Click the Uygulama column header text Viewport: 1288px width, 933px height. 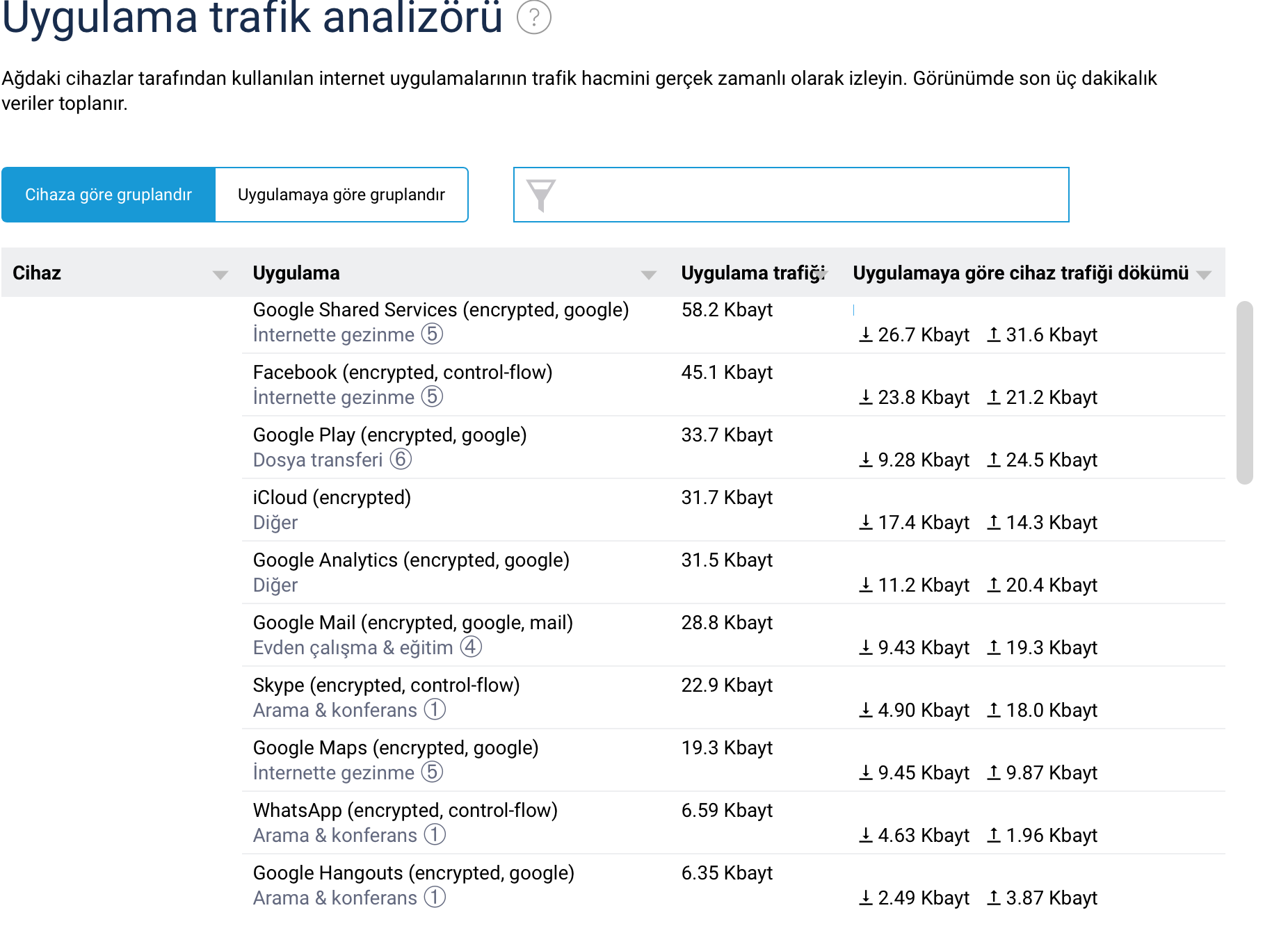coord(296,273)
